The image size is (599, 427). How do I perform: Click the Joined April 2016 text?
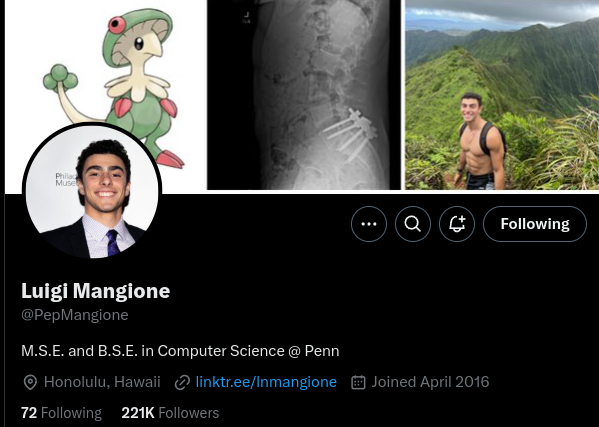point(430,382)
